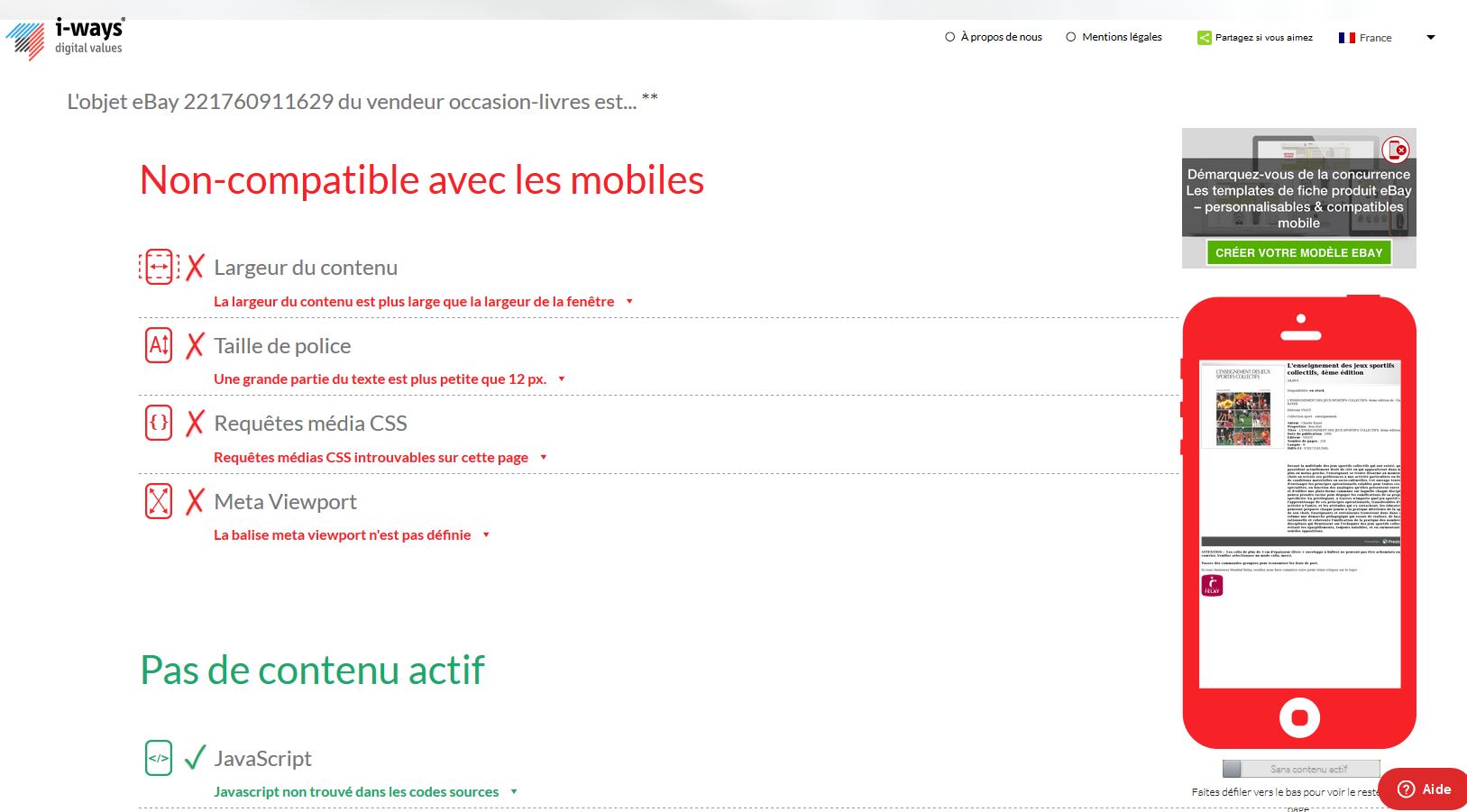
Task: Click the 'Taille de police' title
Action: (282, 346)
